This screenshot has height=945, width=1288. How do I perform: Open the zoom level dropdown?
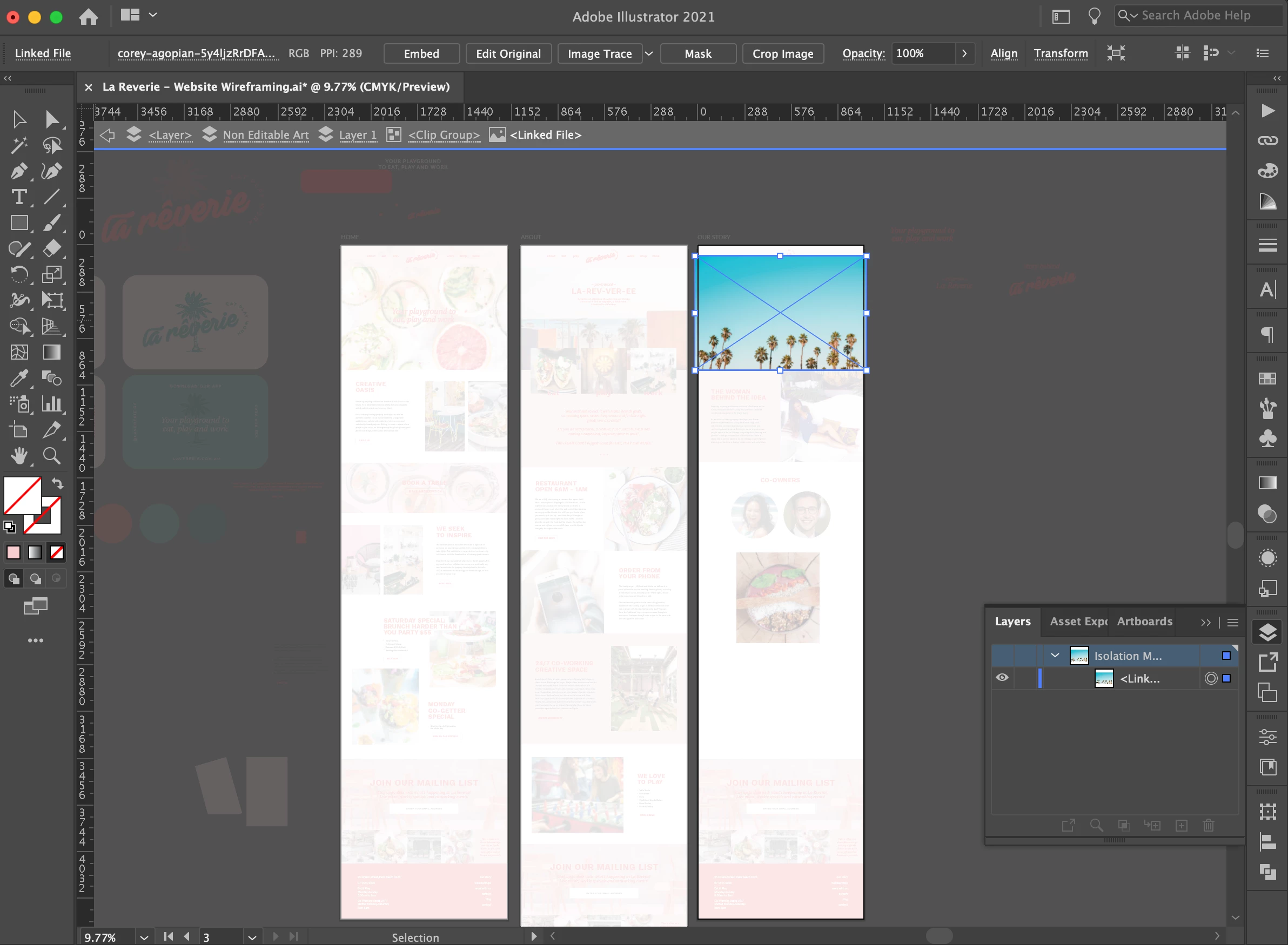[144, 937]
